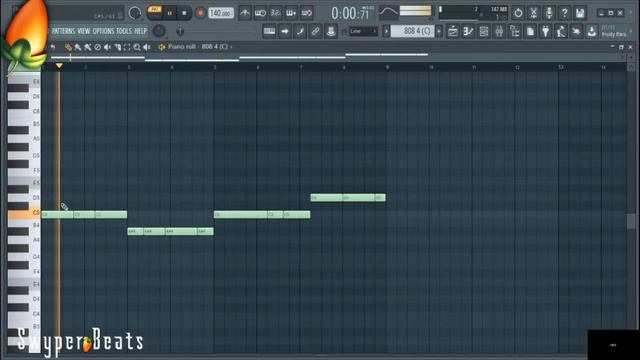Choose the Select tool in piano roll
This screenshot has height=360, width=640.
pyautogui.click(x=127, y=47)
